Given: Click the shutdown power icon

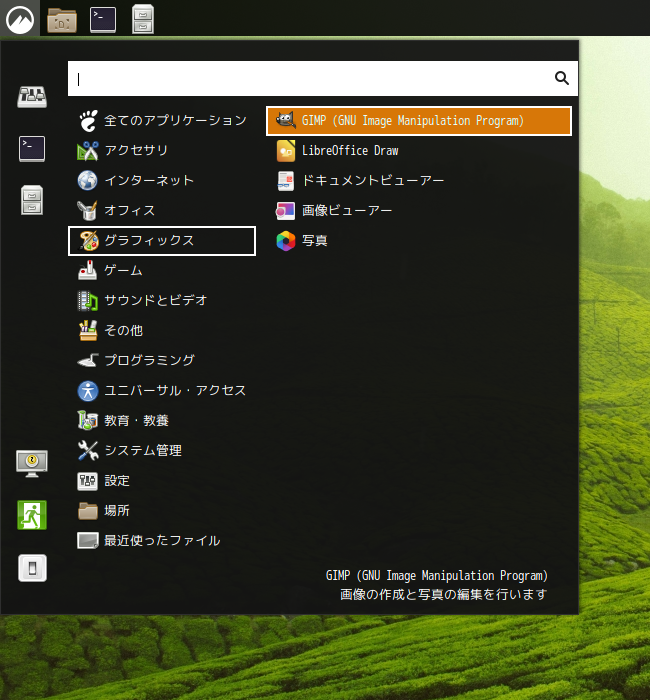Looking at the screenshot, I should (x=32, y=568).
